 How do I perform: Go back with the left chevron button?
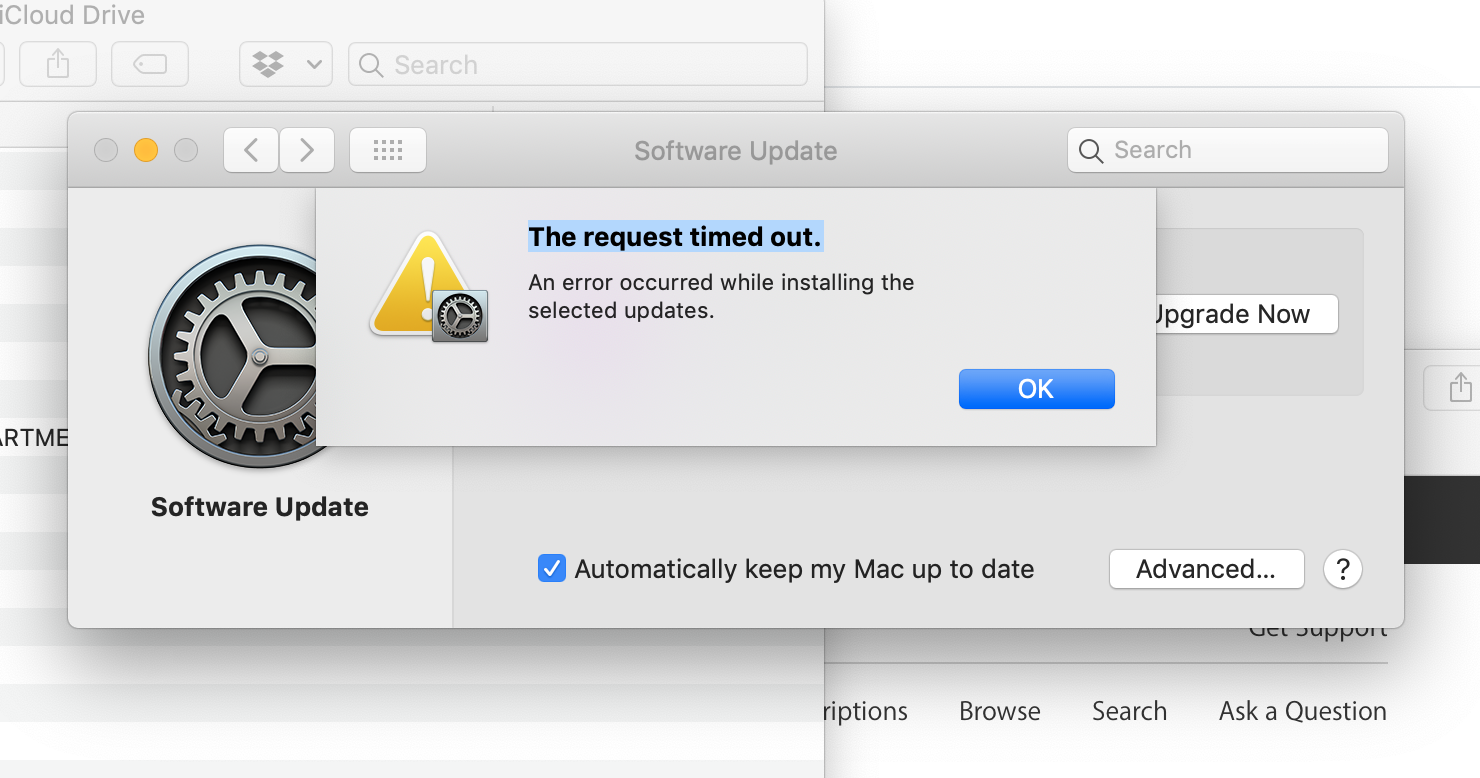click(251, 151)
